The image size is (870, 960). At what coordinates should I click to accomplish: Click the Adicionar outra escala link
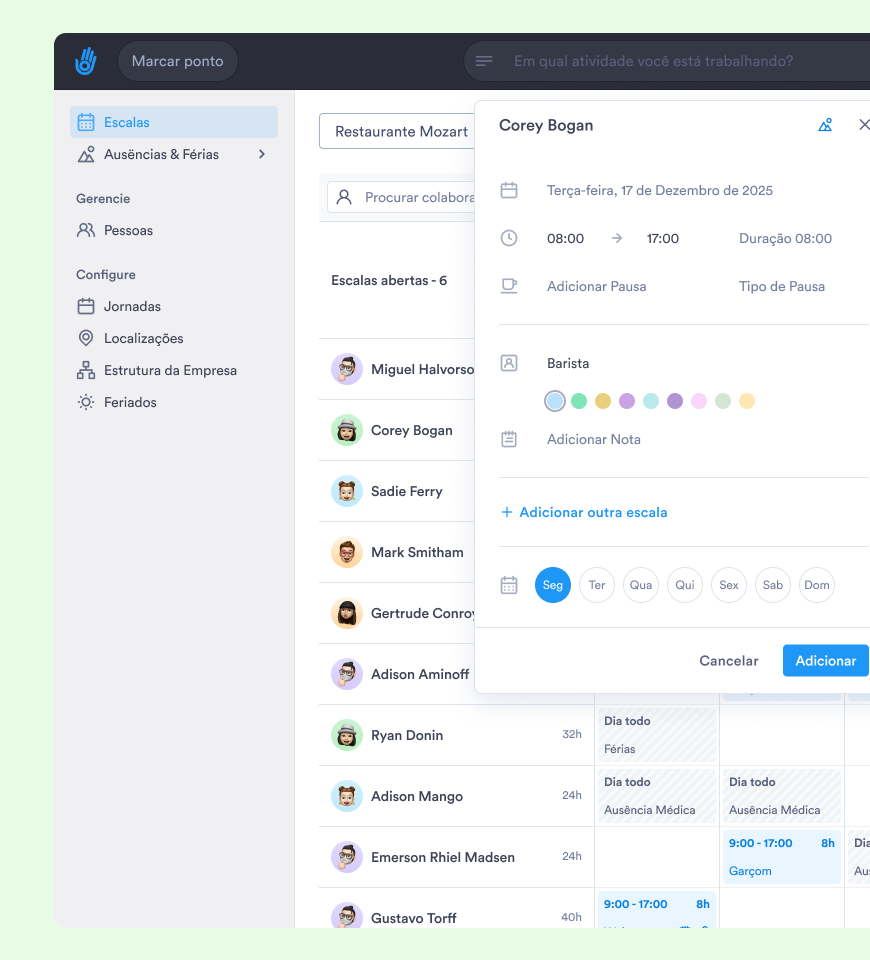click(584, 512)
